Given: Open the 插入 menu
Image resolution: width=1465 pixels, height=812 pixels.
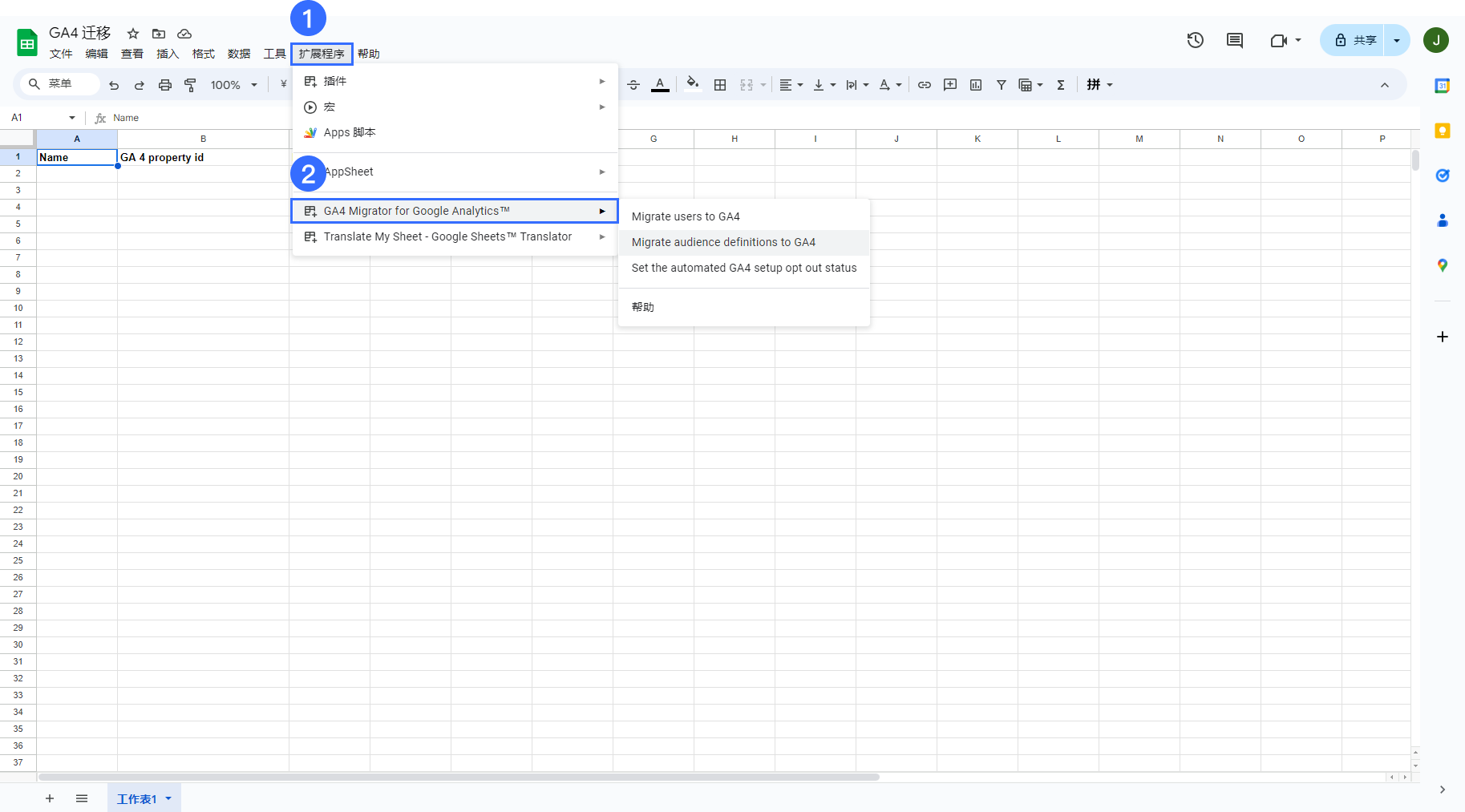Looking at the screenshot, I should pyautogui.click(x=168, y=54).
